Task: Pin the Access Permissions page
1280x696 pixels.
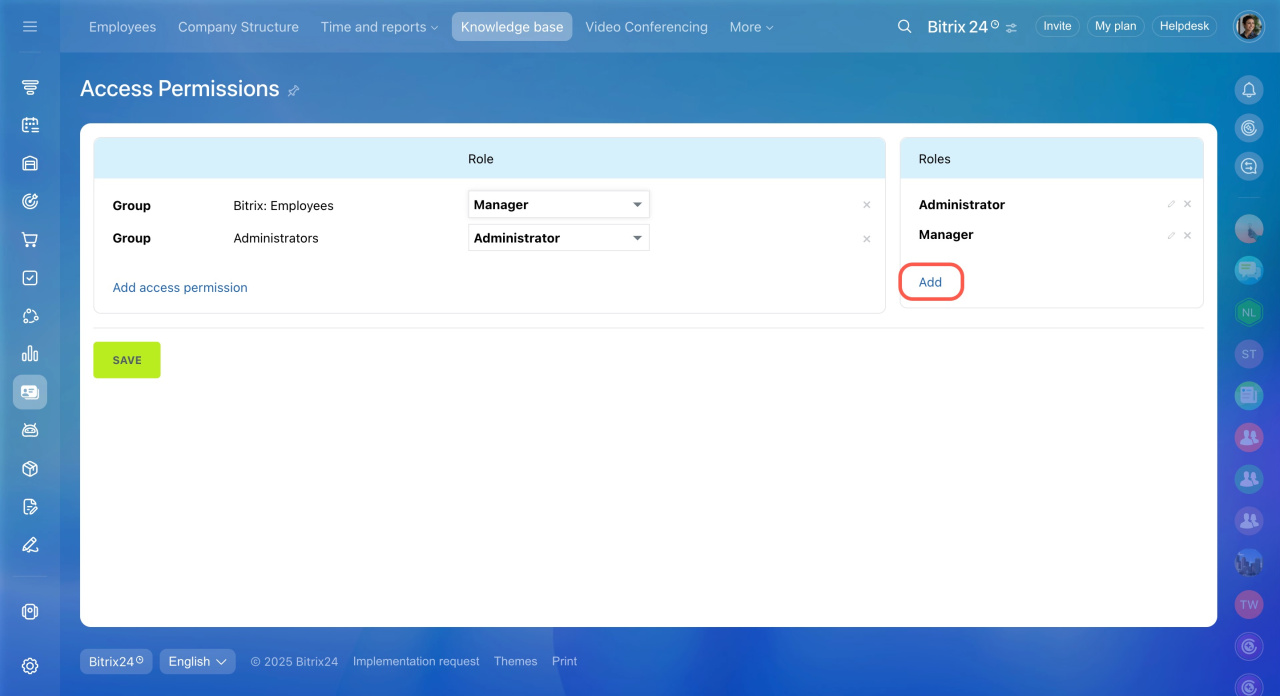Action: (x=294, y=90)
